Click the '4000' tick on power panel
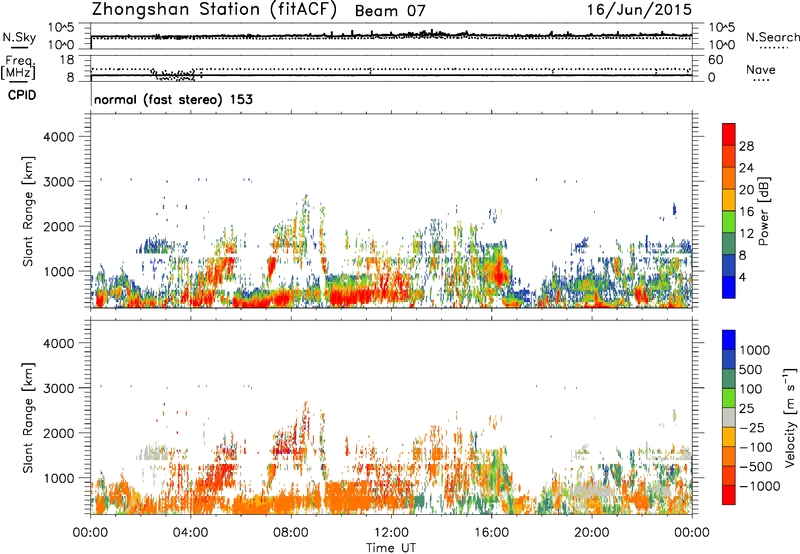This screenshot has width=800, height=554. (x=58, y=137)
